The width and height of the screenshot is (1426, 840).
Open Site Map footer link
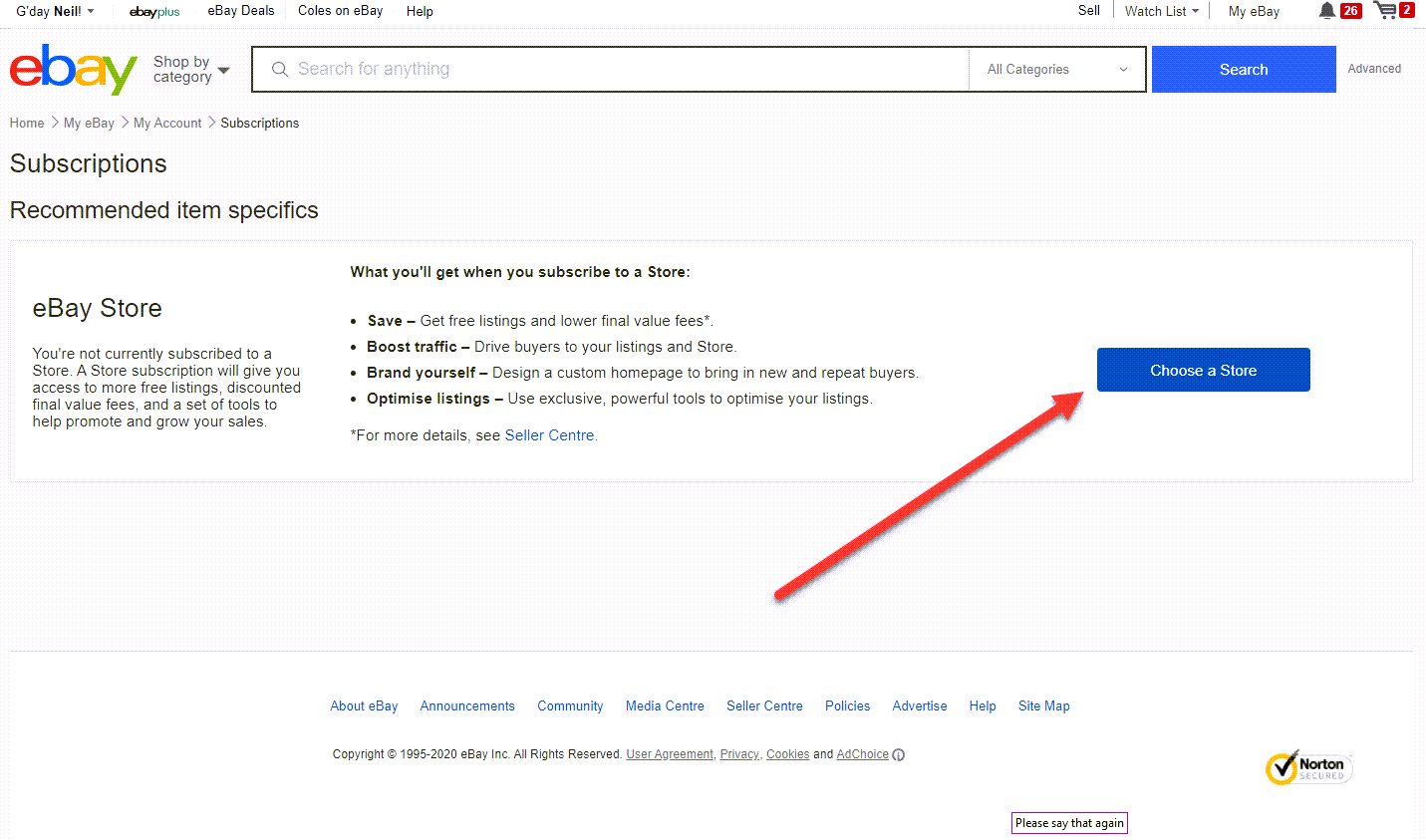(x=1043, y=705)
